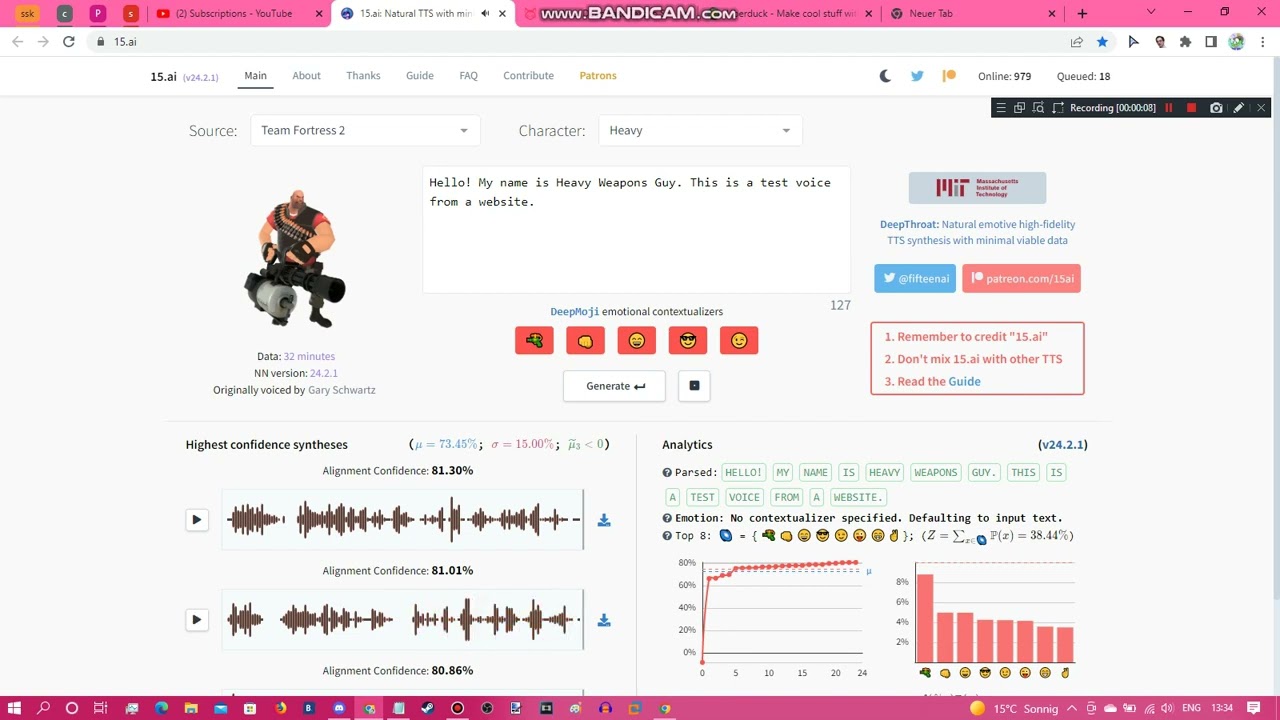This screenshot has width=1280, height=720.
Task: Play the 81.30% confidence synthesis
Action: (197, 520)
